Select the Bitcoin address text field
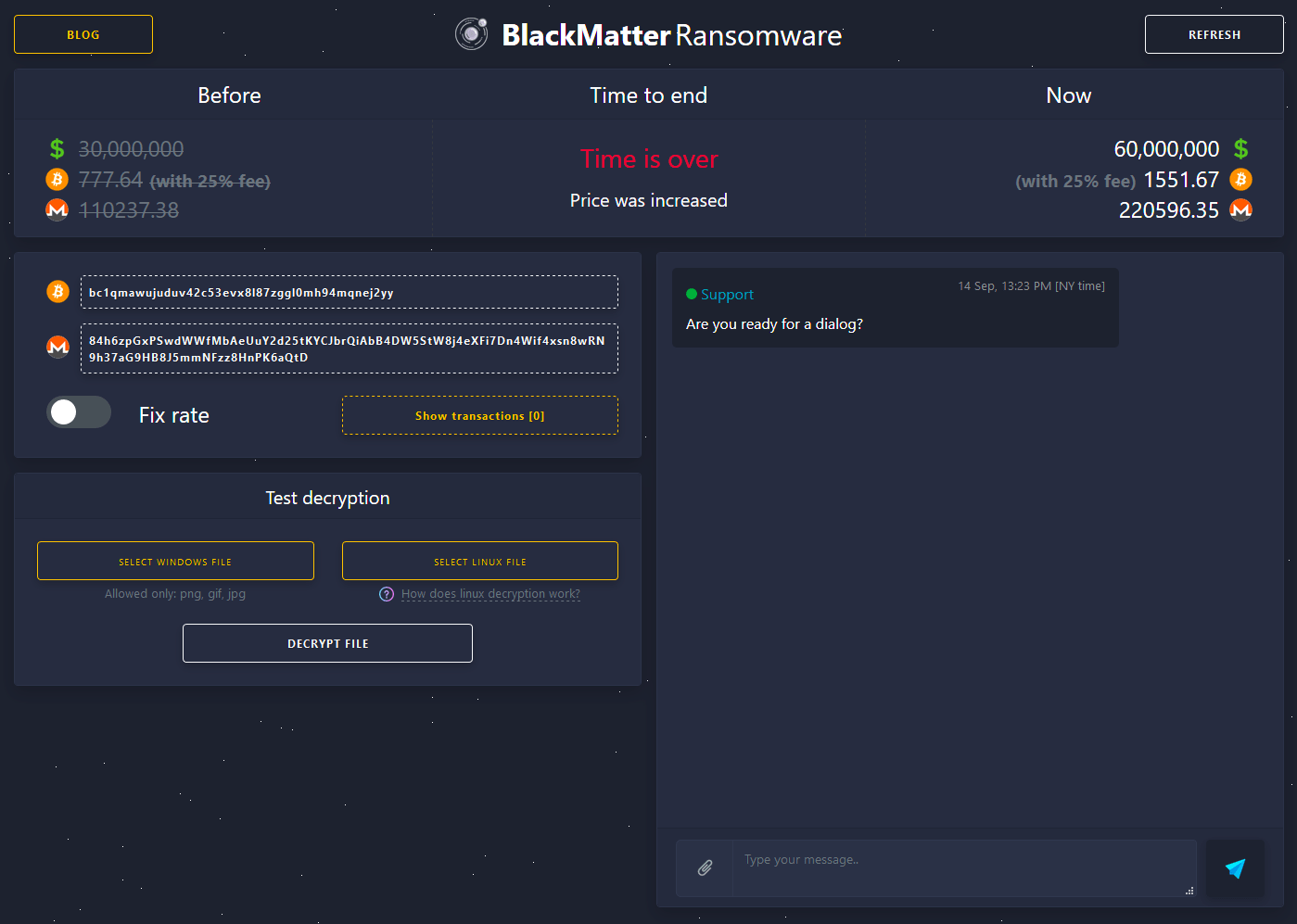Viewport: 1297px width, 924px height. (350, 291)
